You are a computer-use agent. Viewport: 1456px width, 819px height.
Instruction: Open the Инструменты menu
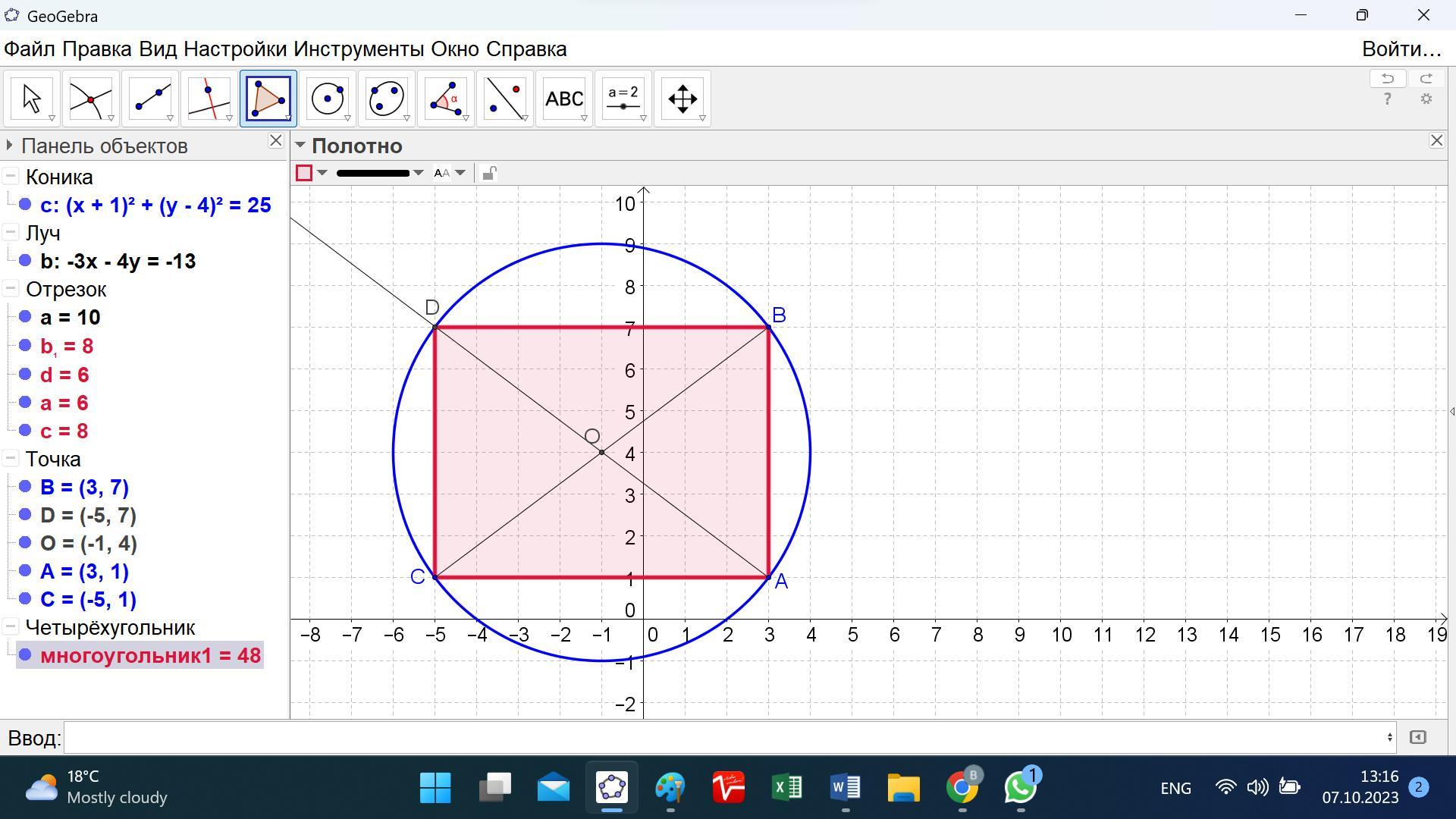(358, 49)
